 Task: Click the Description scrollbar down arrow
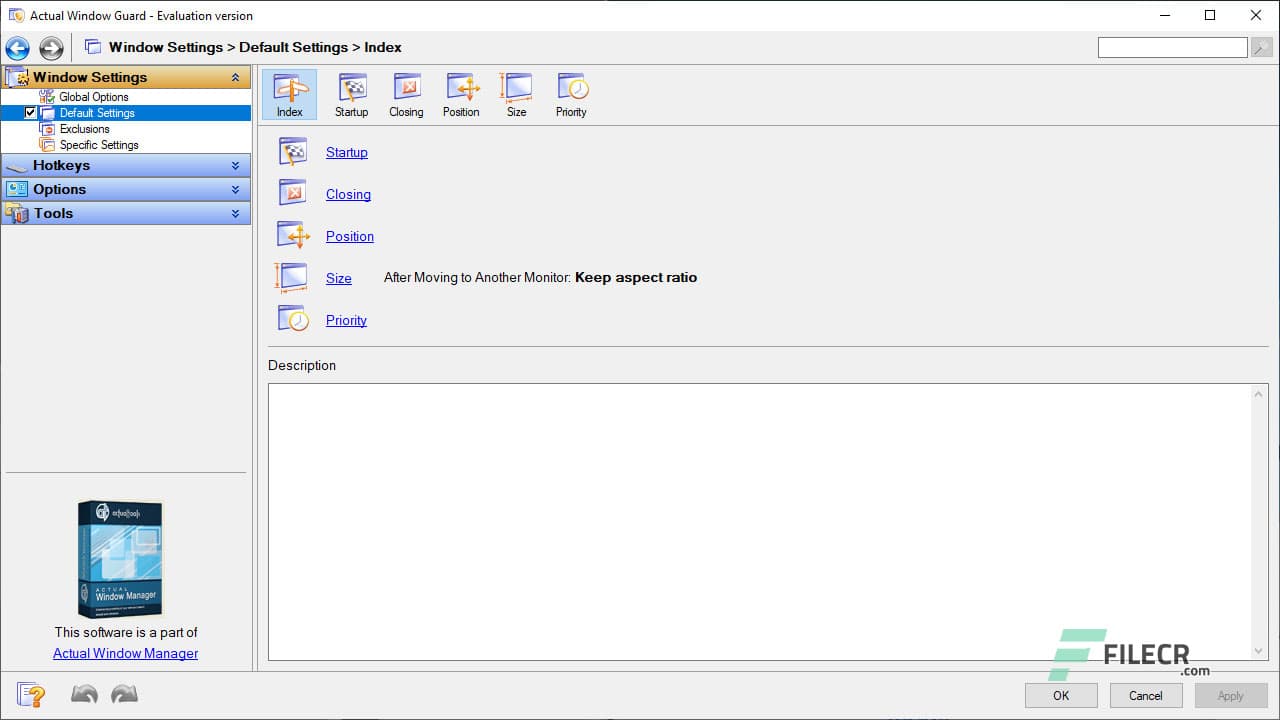click(1259, 651)
